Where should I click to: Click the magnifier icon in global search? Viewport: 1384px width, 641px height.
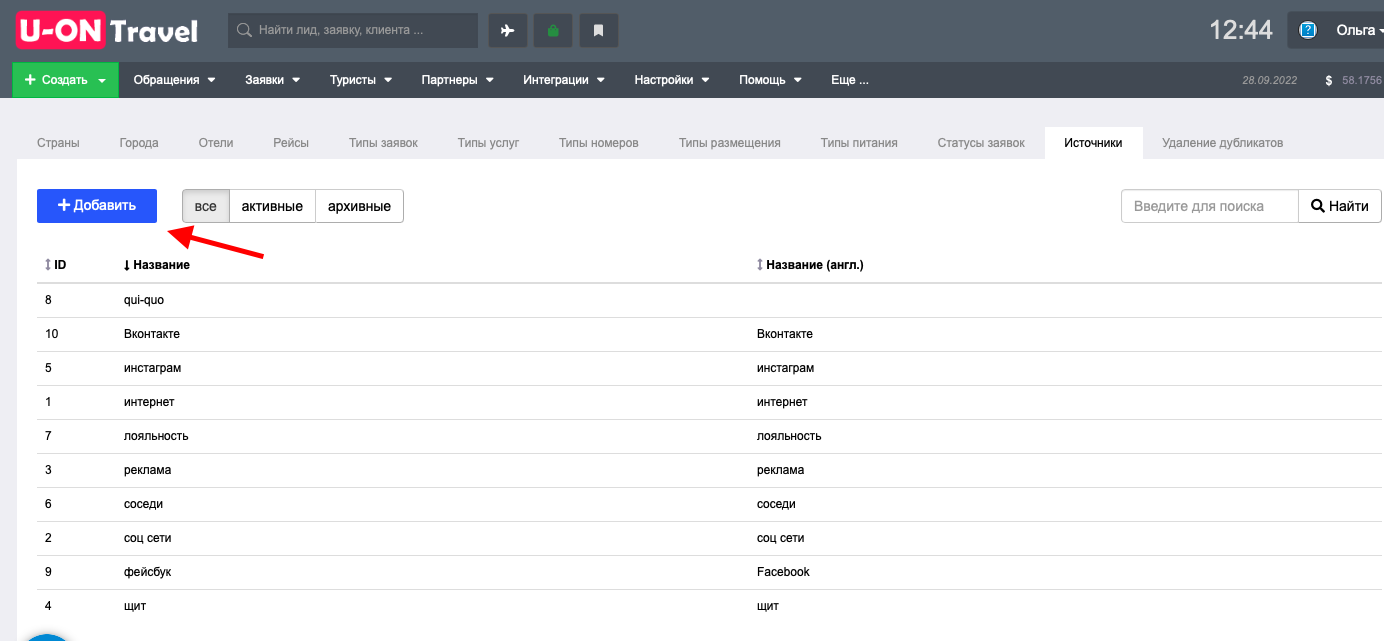click(x=243, y=31)
